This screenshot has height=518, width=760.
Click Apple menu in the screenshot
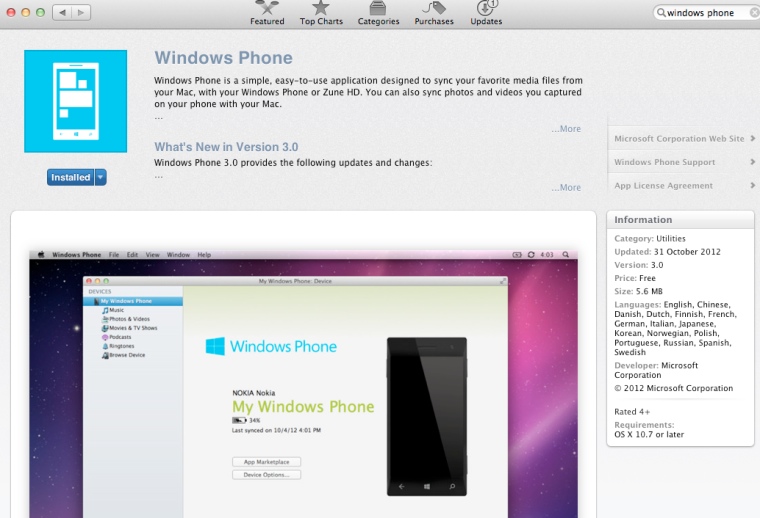click(41, 254)
